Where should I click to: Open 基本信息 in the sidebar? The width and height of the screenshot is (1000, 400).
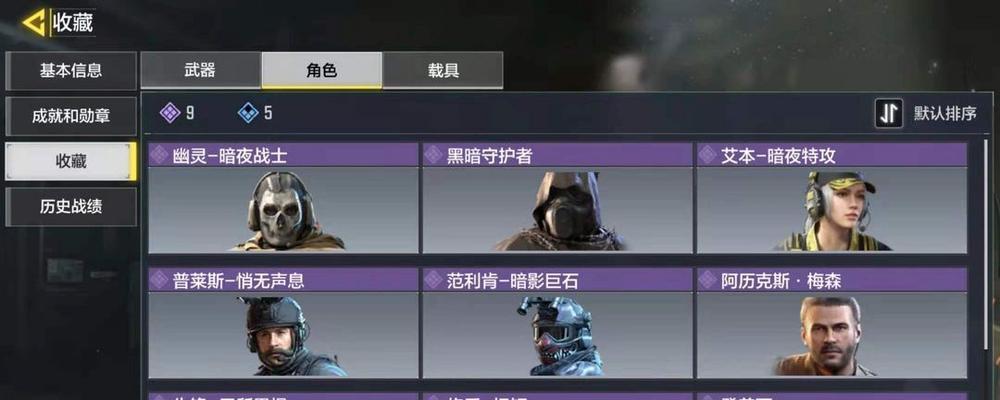(x=71, y=71)
